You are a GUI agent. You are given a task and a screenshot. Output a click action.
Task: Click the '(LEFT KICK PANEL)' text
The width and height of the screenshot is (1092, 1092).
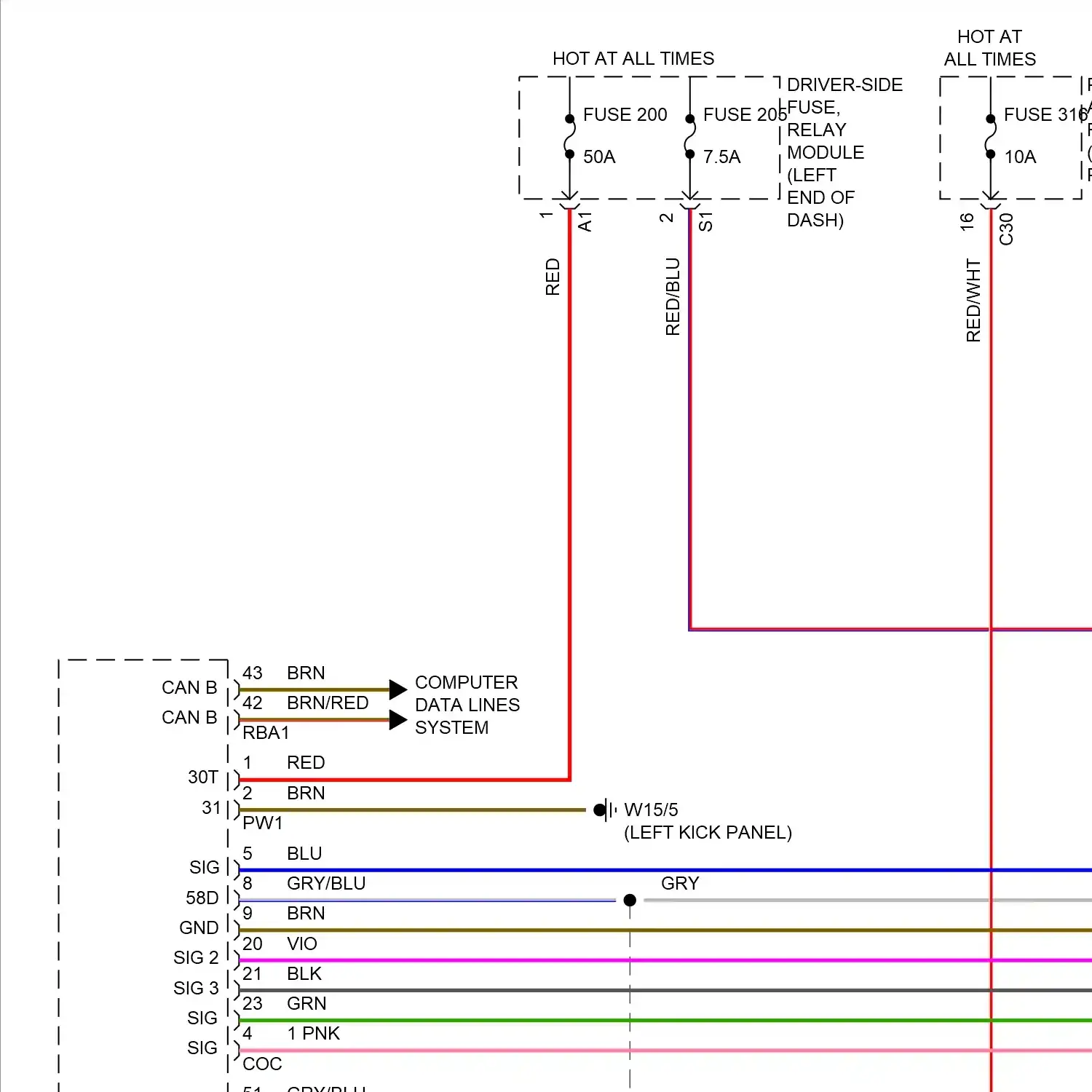708,832
